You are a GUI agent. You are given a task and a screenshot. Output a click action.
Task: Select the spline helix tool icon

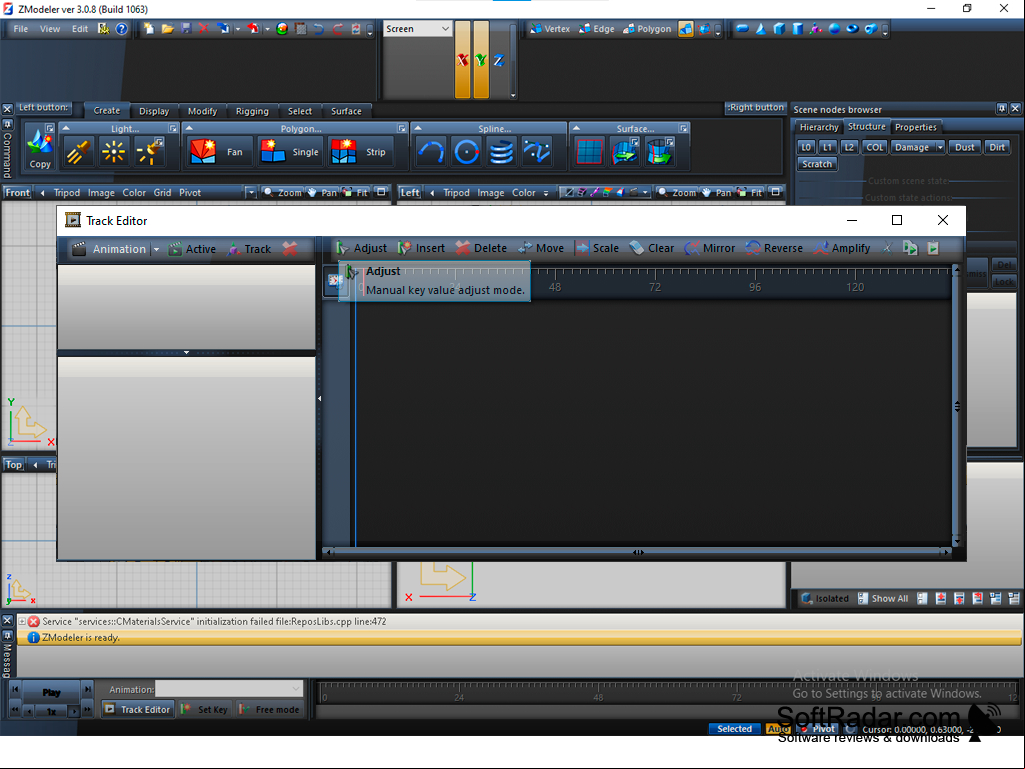click(x=501, y=152)
